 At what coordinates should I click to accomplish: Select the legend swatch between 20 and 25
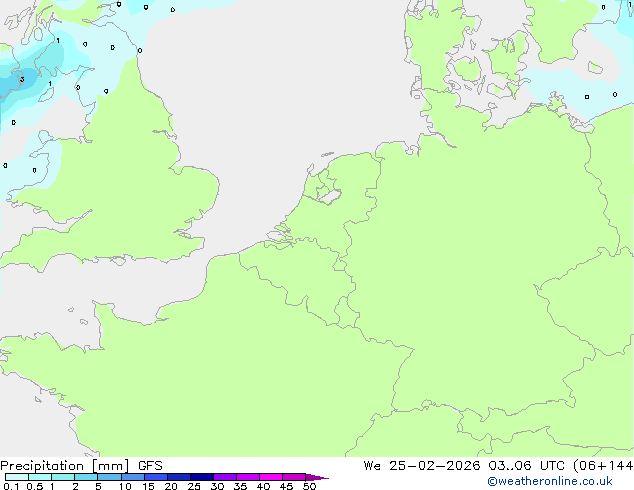(179, 477)
